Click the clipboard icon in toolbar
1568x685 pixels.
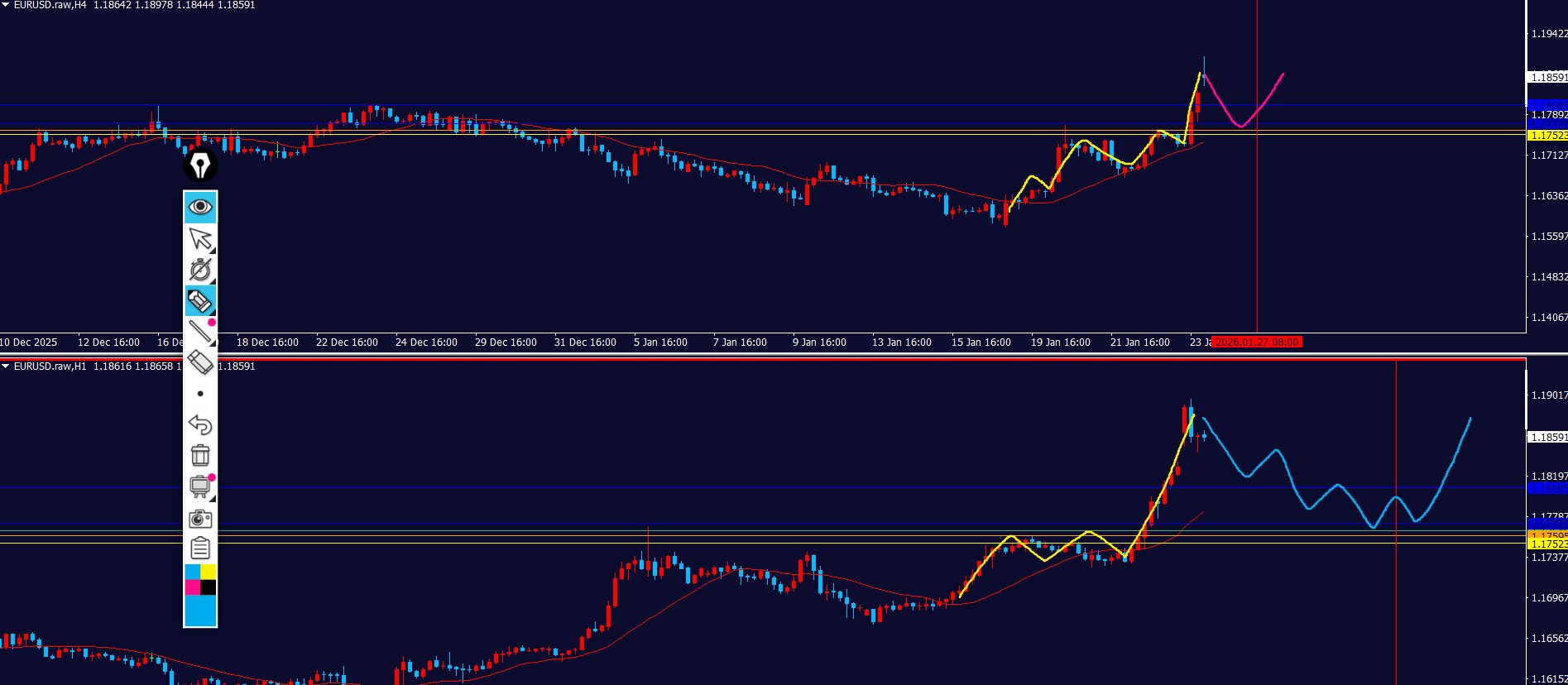click(200, 548)
